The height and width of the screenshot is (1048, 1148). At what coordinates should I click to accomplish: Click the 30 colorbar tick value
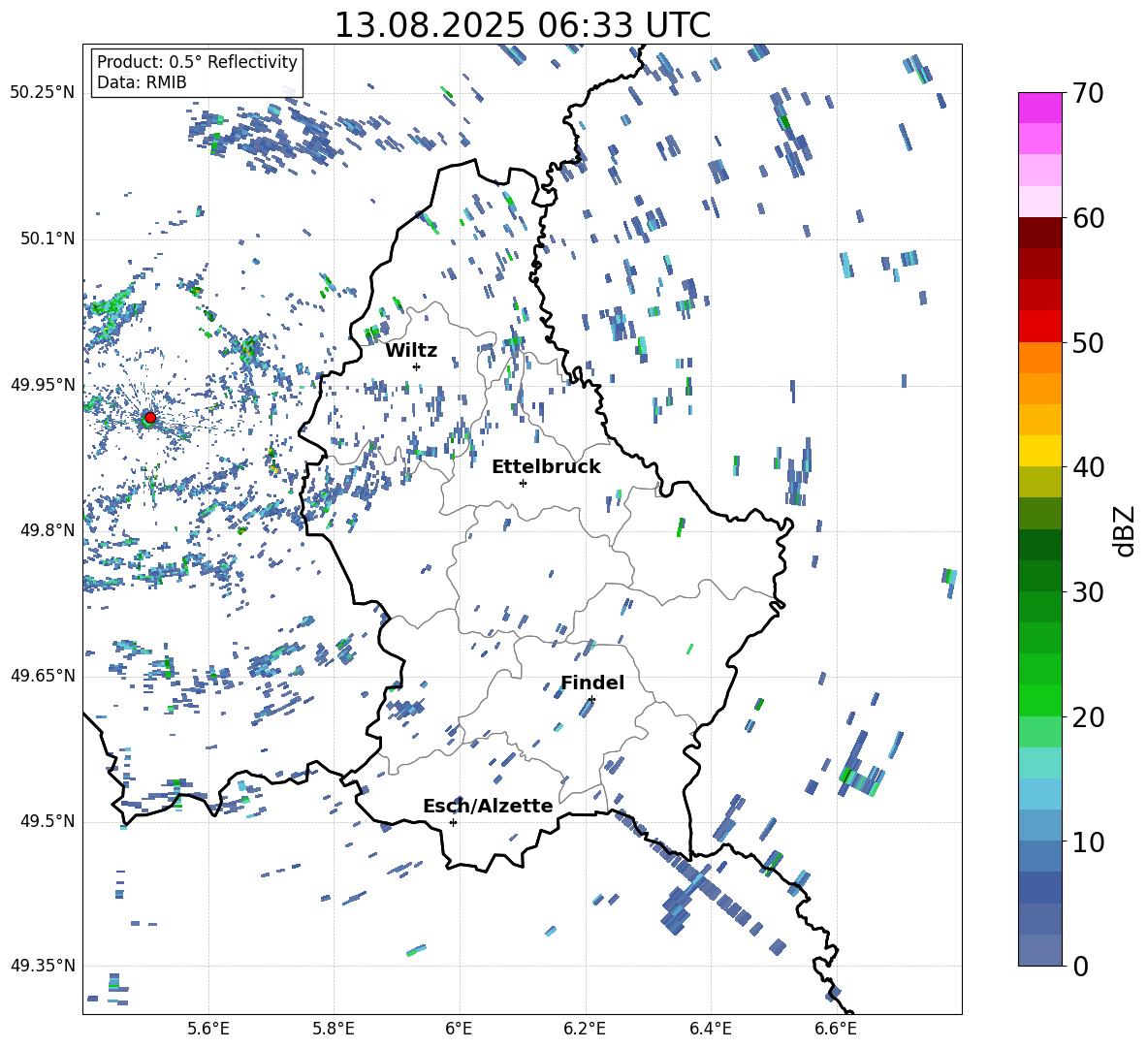pyautogui.click(x=1089, y=592)
